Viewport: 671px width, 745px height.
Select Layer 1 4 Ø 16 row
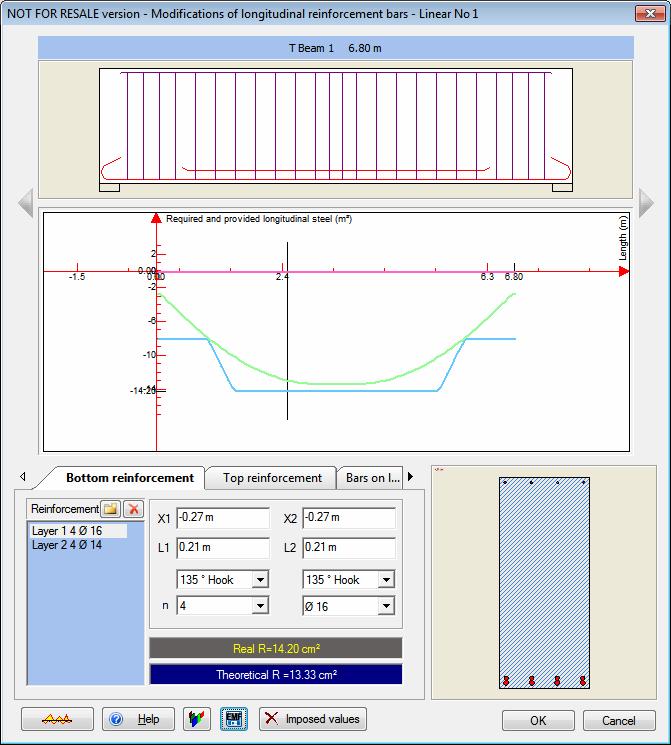(77, 531)
